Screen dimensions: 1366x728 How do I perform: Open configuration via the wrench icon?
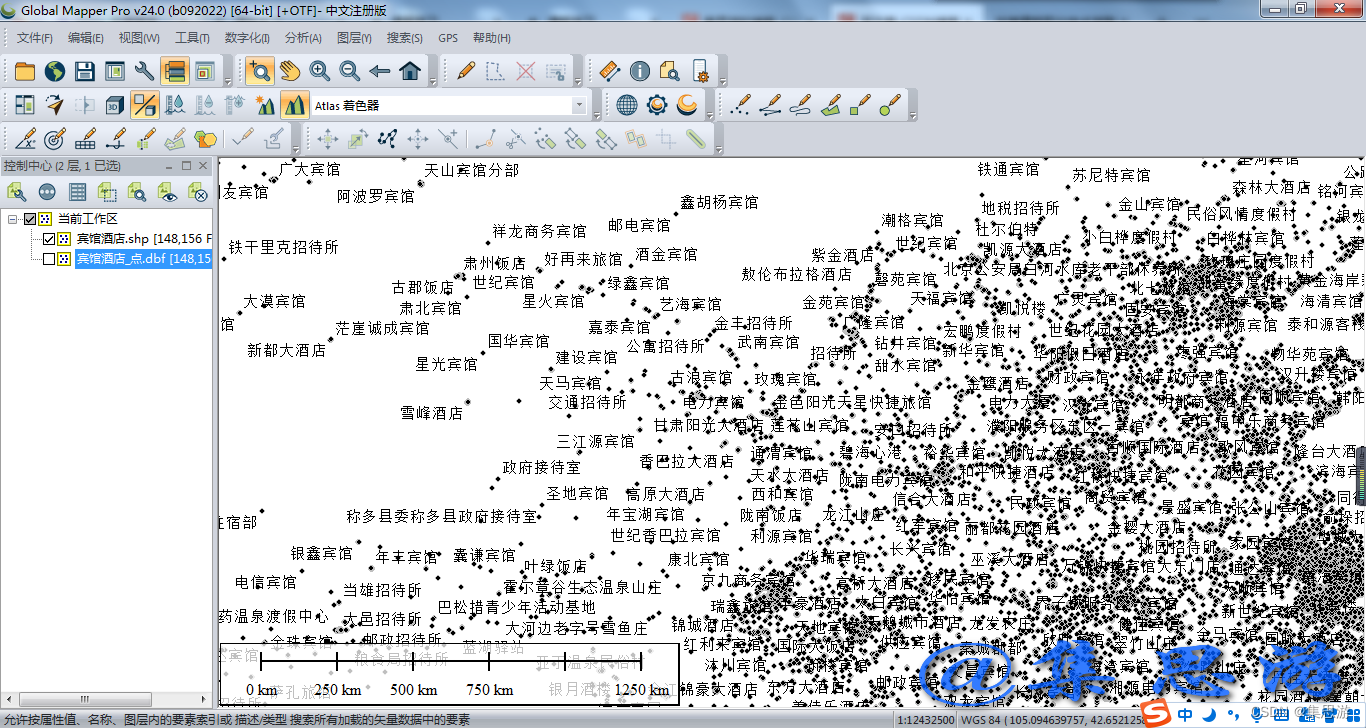[x=145, y=71]
